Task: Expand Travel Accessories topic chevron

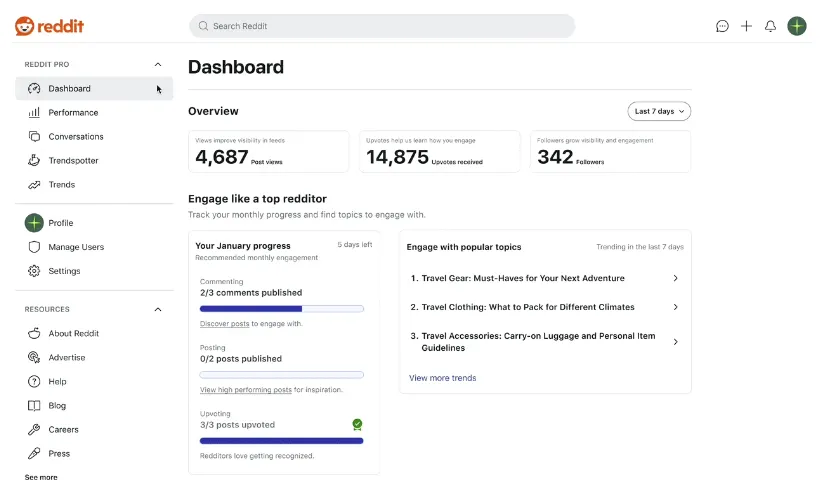Action: [675, 342]
